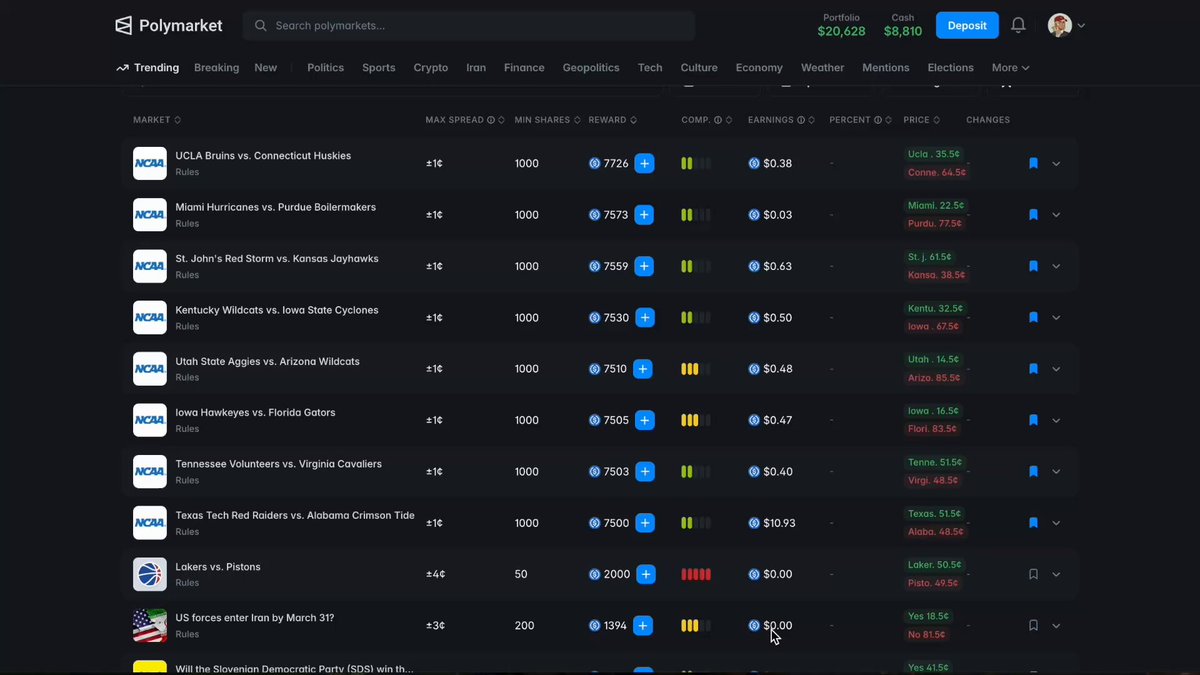This screenshot has height=675, width=1200.
Task: Open the Kentucky Wildcats vs. Iowa State Cyclones market
Action: (277, 310)
